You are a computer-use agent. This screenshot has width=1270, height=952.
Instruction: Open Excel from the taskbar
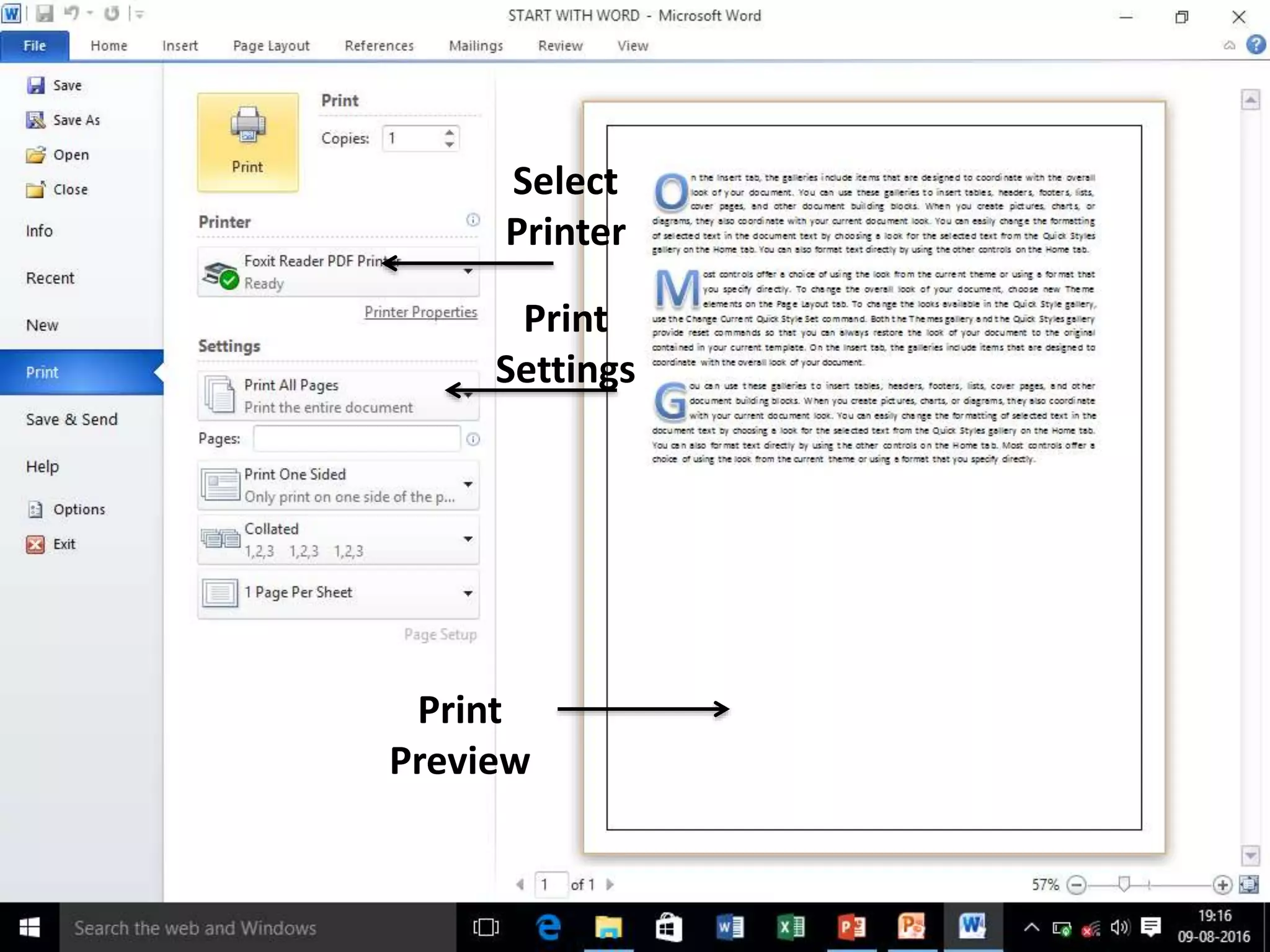[791, 927]
